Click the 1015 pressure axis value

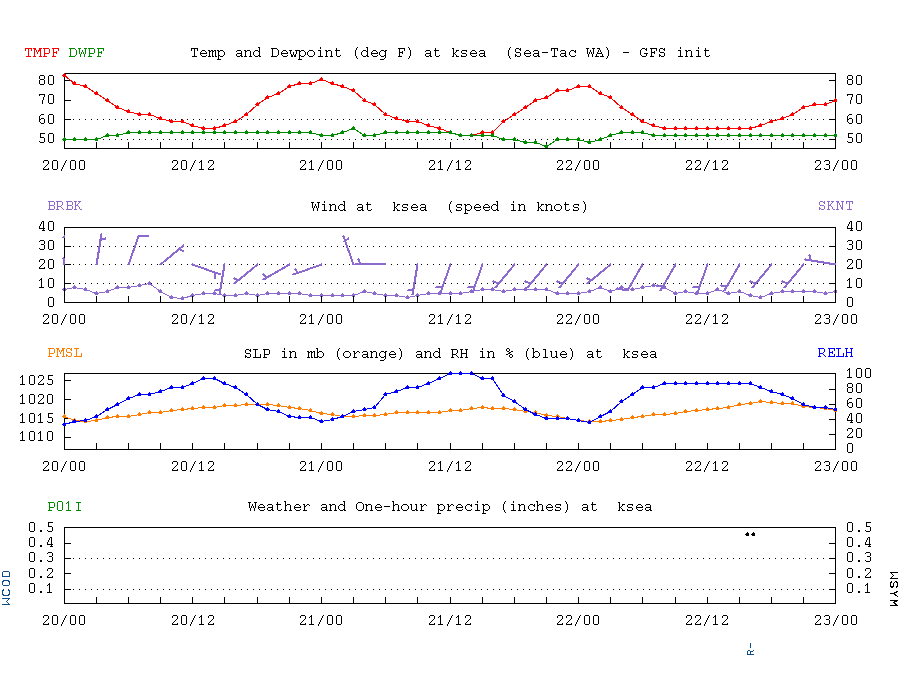[x=36, y=418]
